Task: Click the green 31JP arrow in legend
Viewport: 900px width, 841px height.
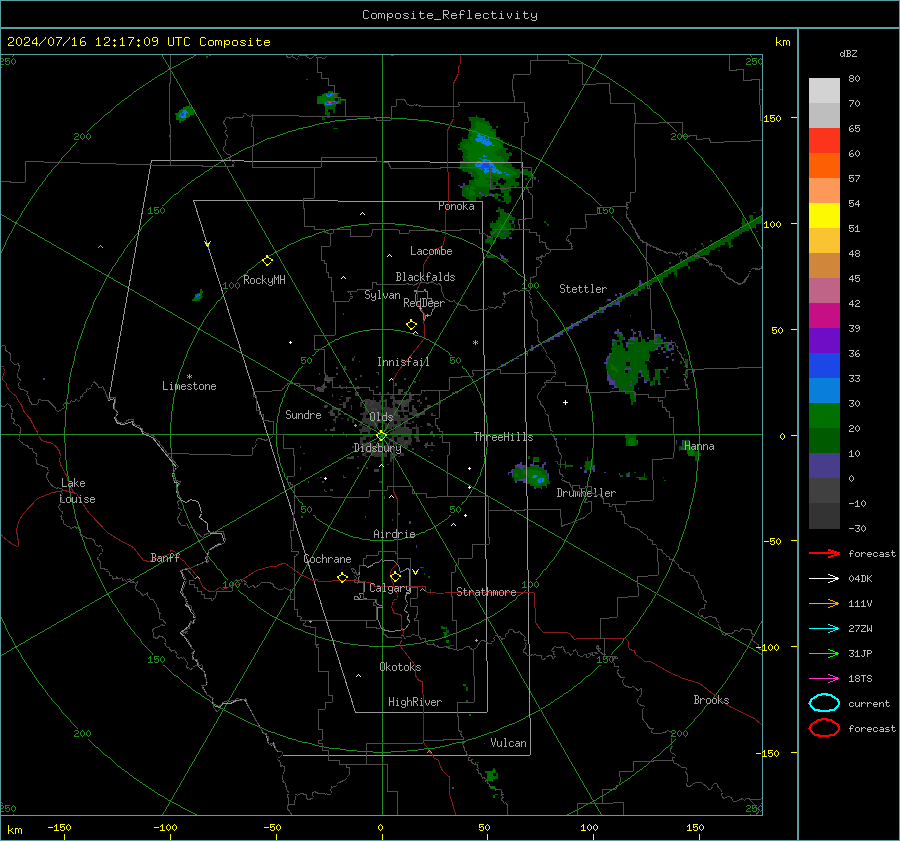Action: point(824,653)
